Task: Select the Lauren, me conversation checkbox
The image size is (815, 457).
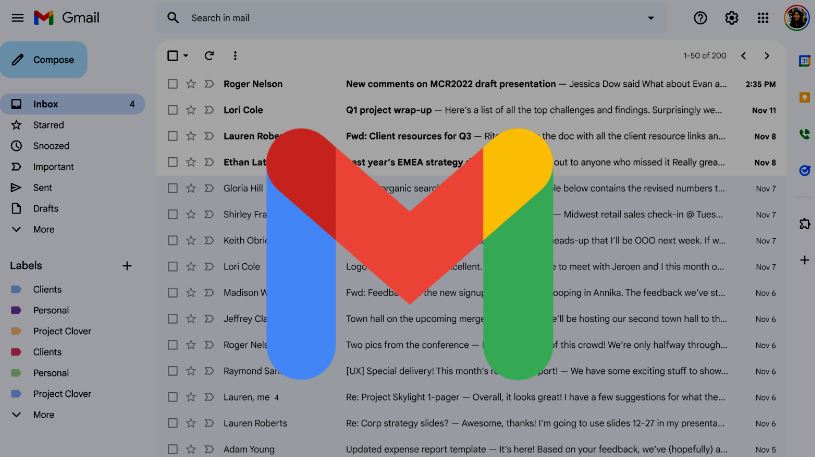Action: point(173,397)
